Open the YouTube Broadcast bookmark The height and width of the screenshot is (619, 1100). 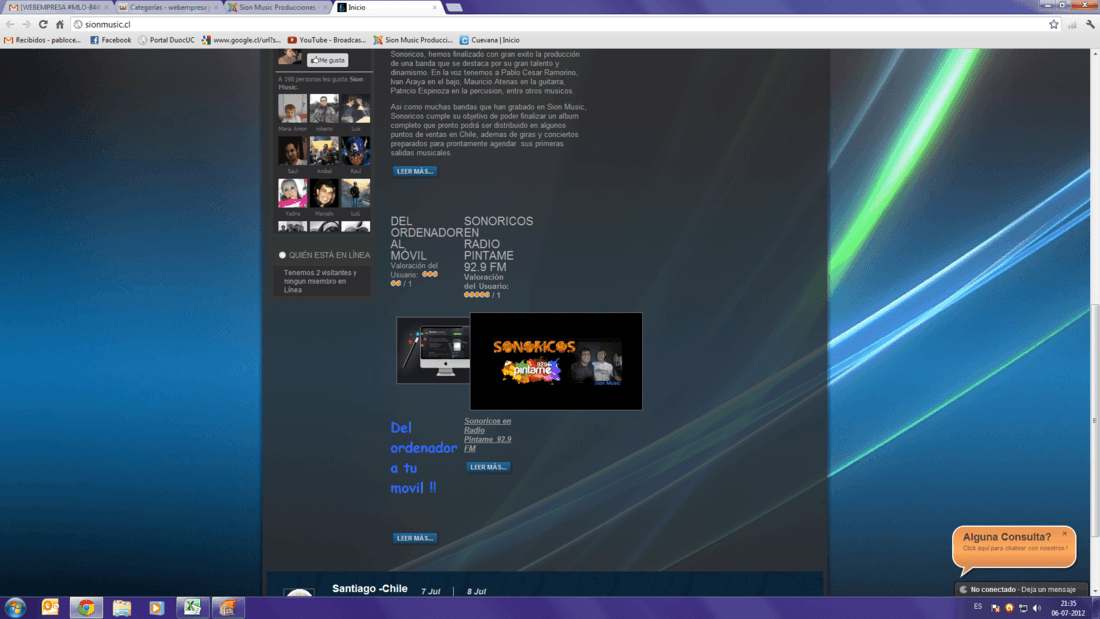pyautogui.click(x=327, y=40)
